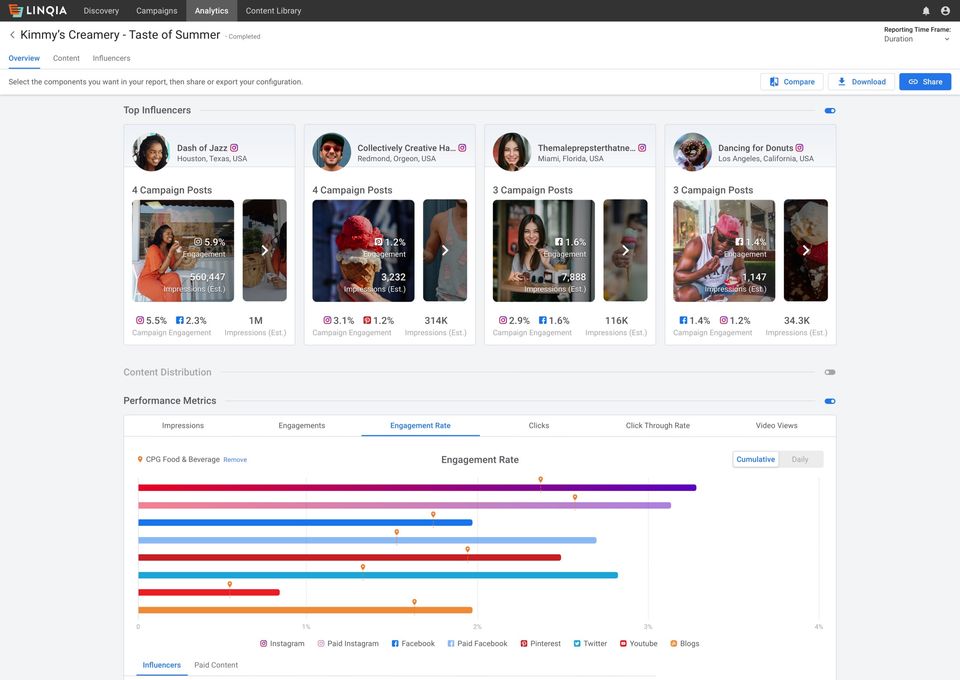Select the Impressions metric tab
Image resolution: width=960 pixels, height=680 pixels.
click(x=183, y=425)
